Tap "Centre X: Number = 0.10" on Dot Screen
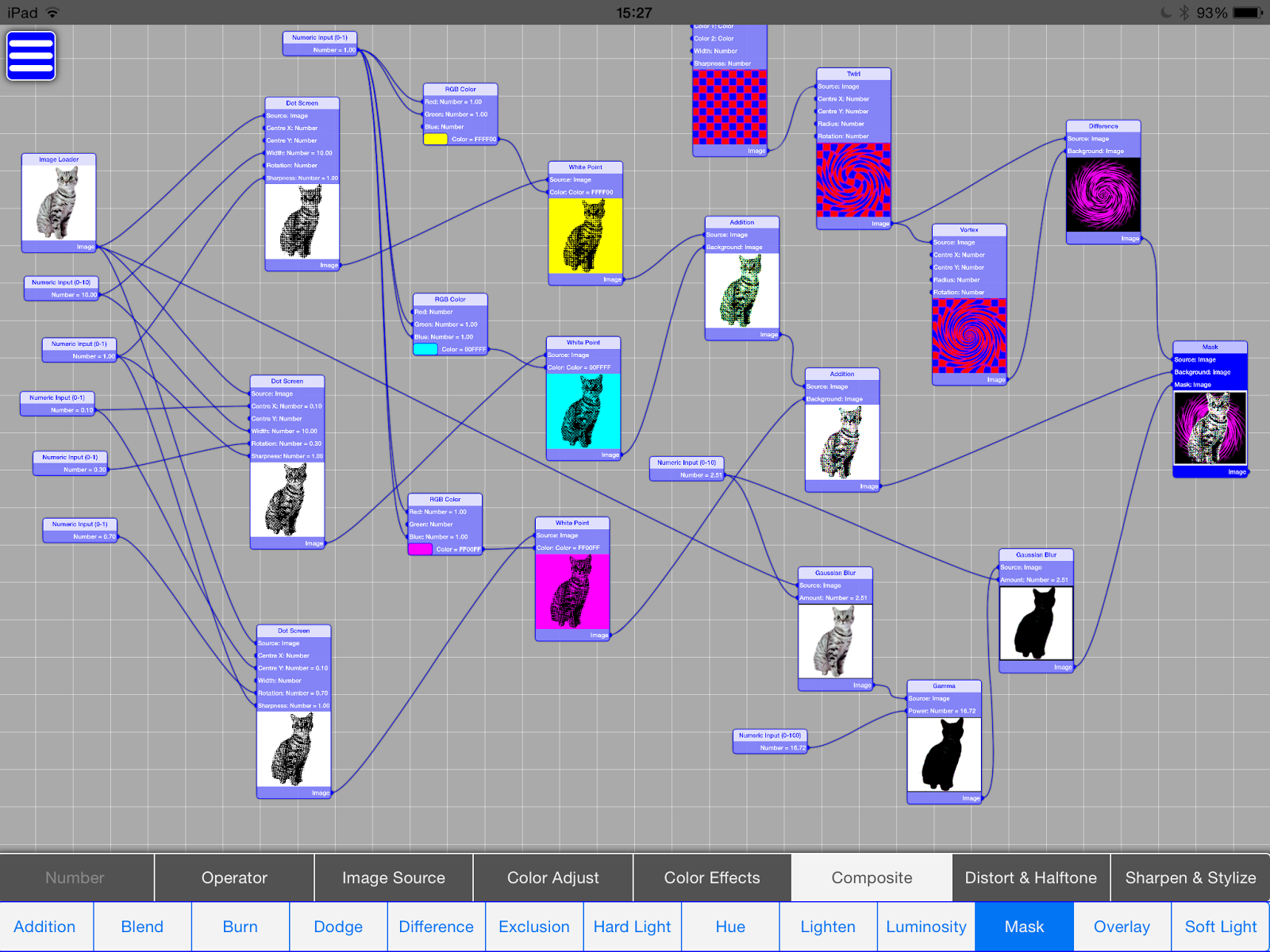Image resolution: width=1270 pixels, height=952 pixels. (287, 406)
